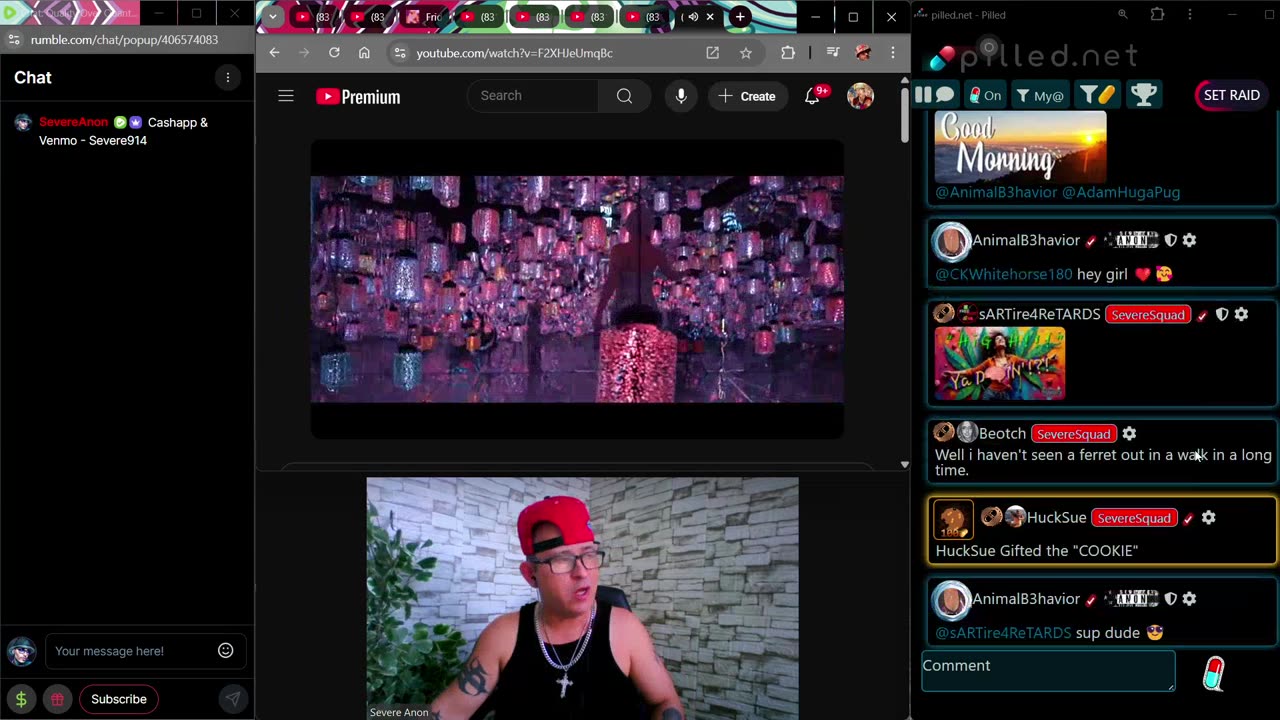Click shield icon on sARTire4ReTARDS message
Viewport: 1280px width, 720px height.
click(x=1222, y=314)
